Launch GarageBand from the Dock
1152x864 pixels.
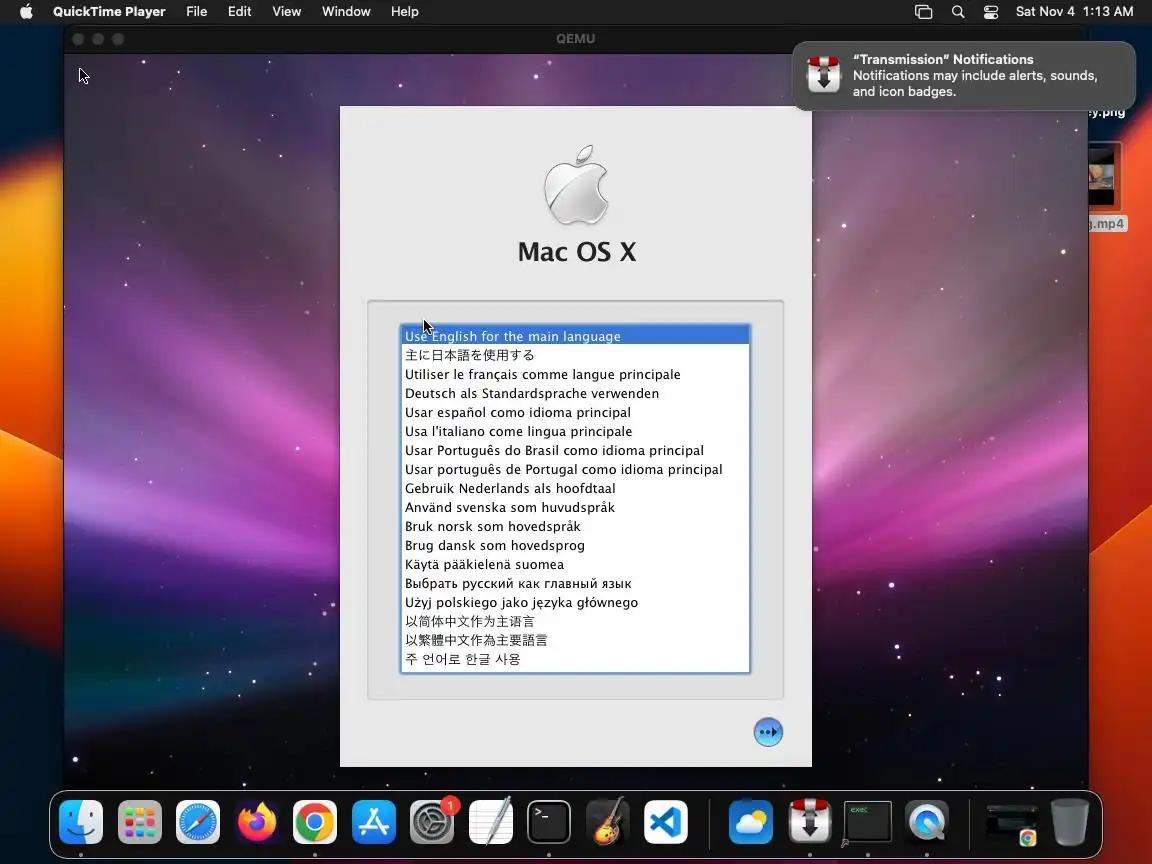coord(608,822)
